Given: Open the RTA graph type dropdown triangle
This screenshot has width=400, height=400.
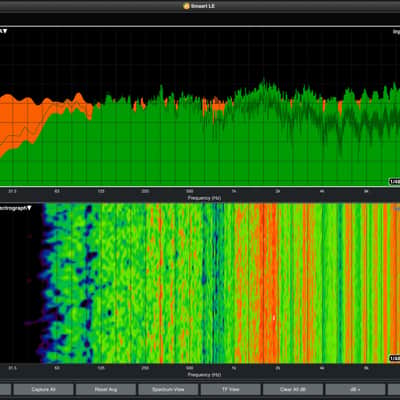Looking at the screenshot, I should pyautogui.click(x=5, y=31).
